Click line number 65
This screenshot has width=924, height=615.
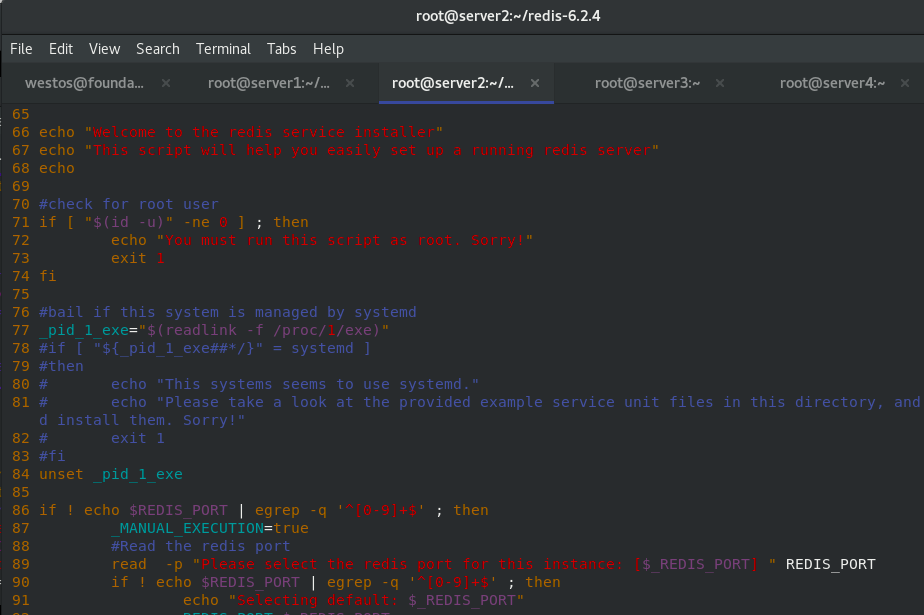pos(21,114)
